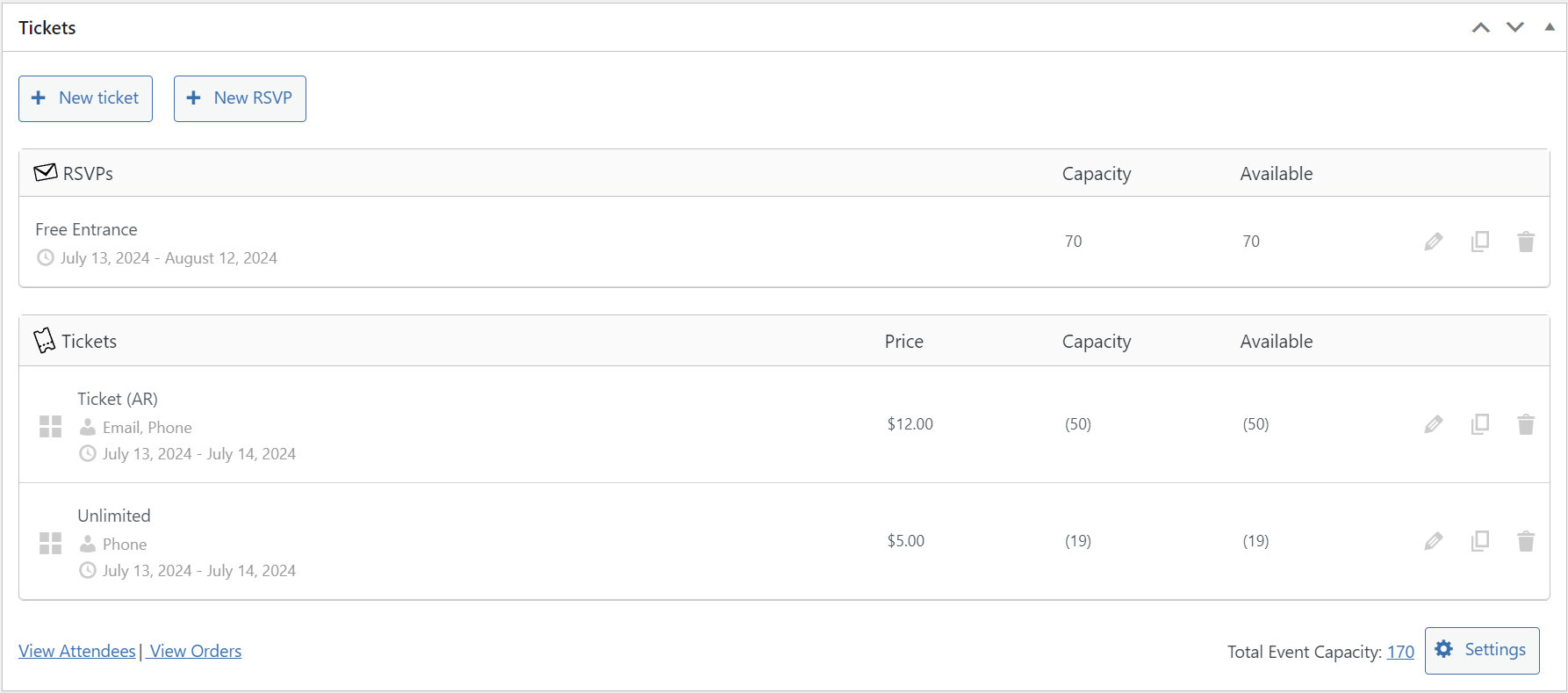Add a New RSVP
The image size is (1568, 693).
point(239,98)
